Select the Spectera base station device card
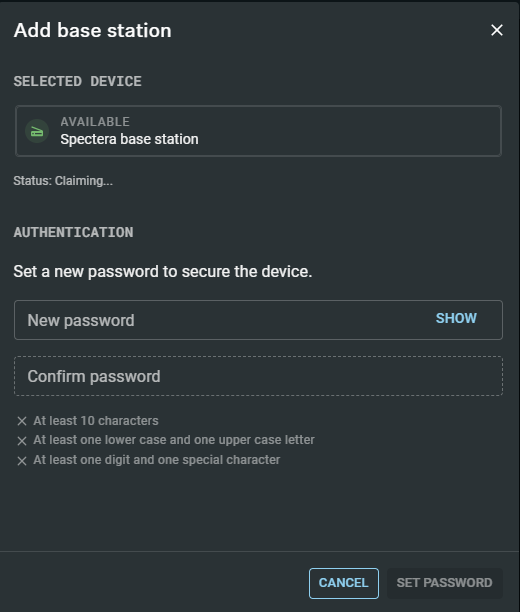 (x=258, y=131)
